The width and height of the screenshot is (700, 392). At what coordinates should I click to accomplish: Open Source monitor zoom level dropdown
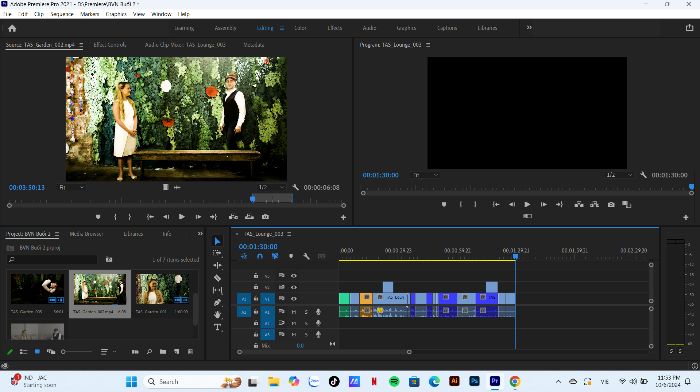tap(72, 188)
